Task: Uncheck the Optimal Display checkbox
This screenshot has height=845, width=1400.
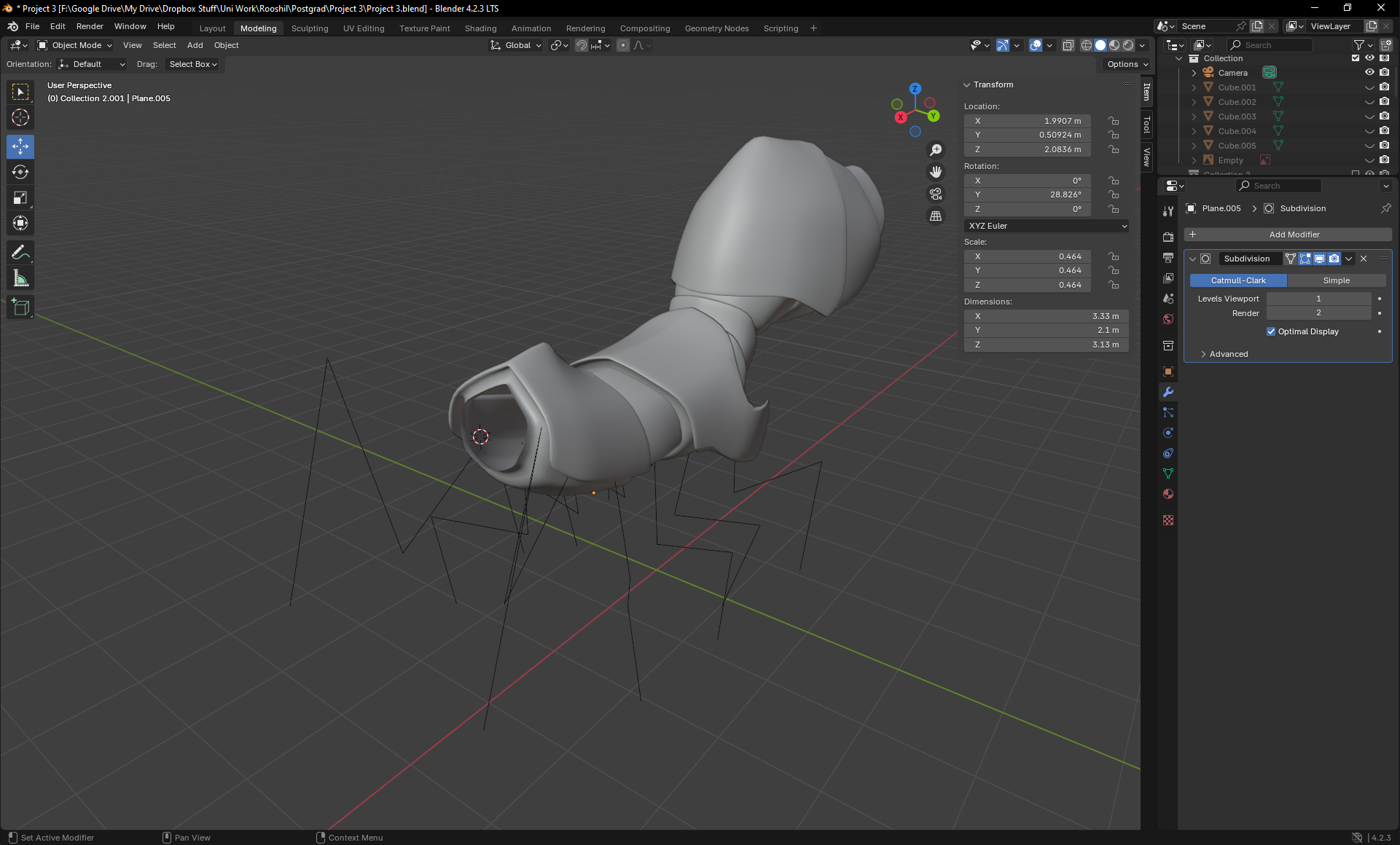Action: pyautogui.click(x=1271, y=331)
